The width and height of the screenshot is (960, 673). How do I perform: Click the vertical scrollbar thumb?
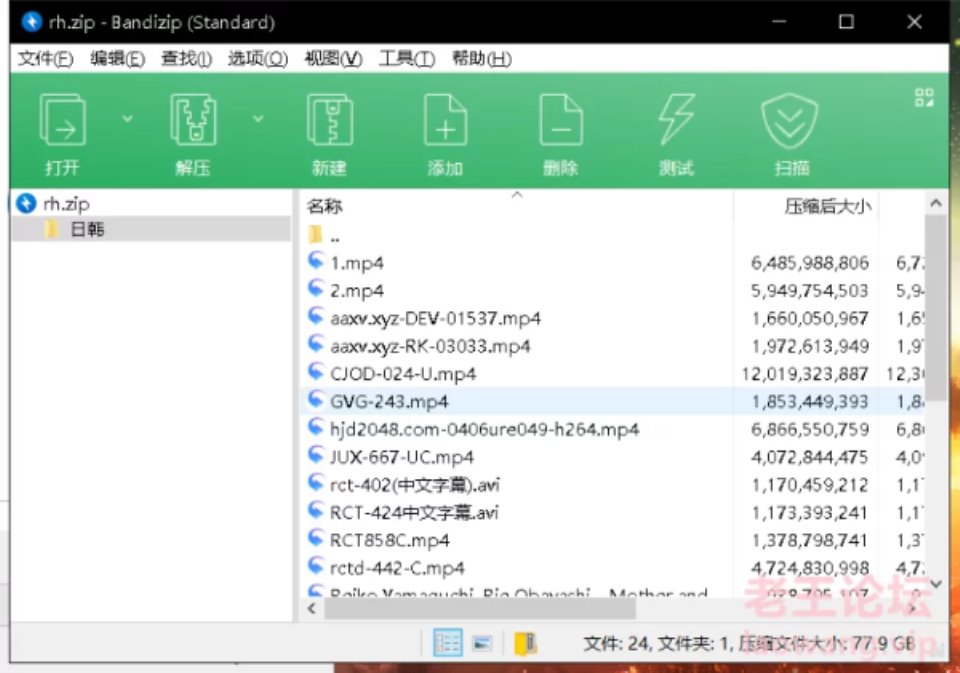pyautogui.click(x=936, y=306)
